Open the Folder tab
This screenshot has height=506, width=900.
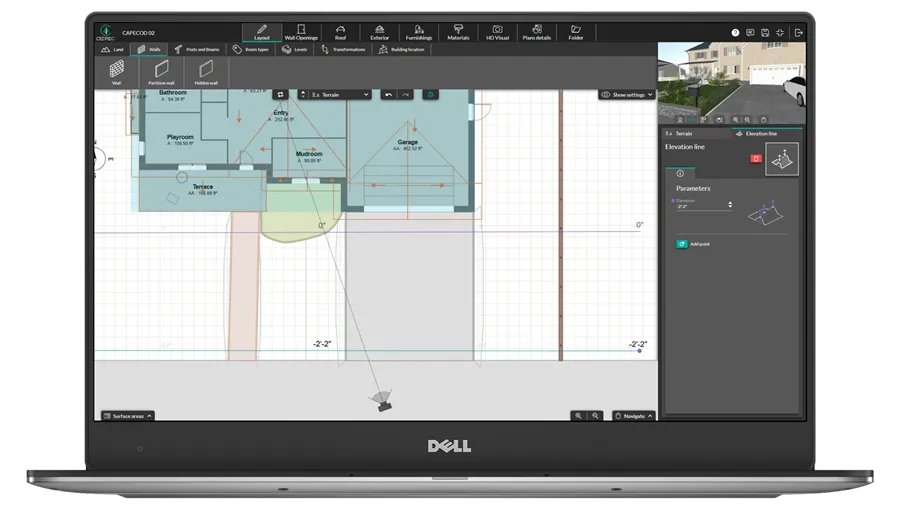click(576, 32)
